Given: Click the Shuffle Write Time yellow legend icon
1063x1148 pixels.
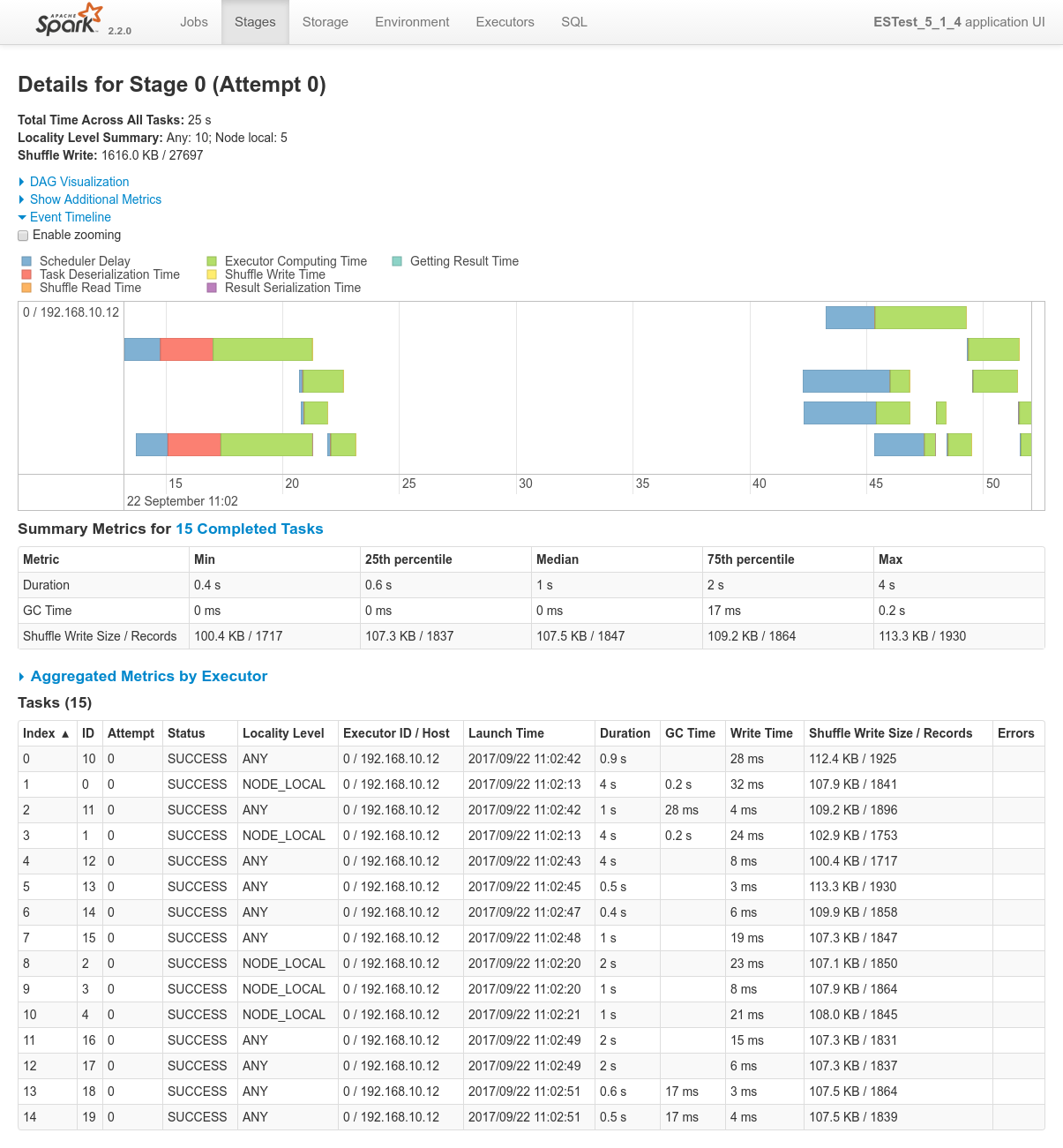Looking at the screenshot, I should [212, 274].
